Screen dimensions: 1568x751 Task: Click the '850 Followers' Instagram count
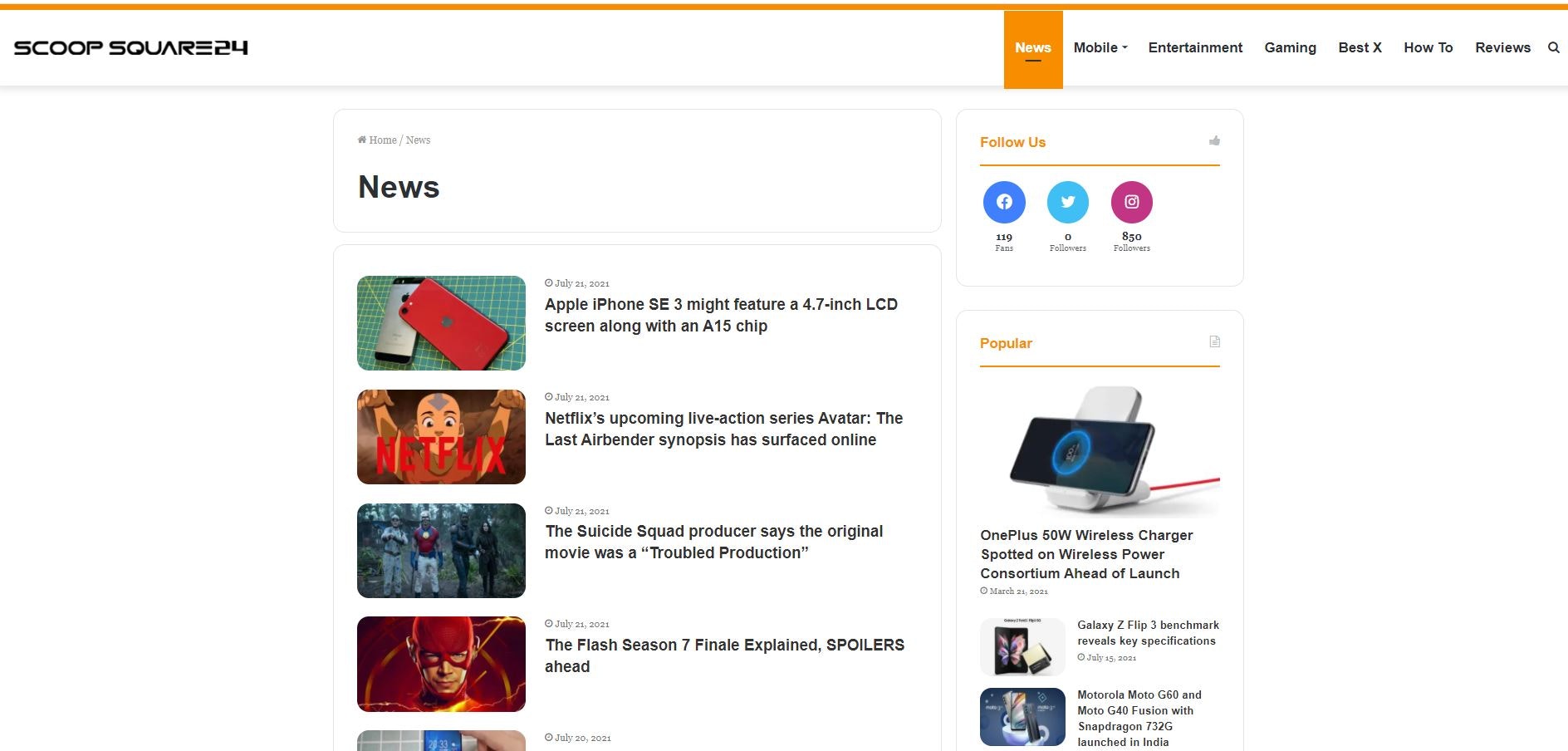point(1132,242)
